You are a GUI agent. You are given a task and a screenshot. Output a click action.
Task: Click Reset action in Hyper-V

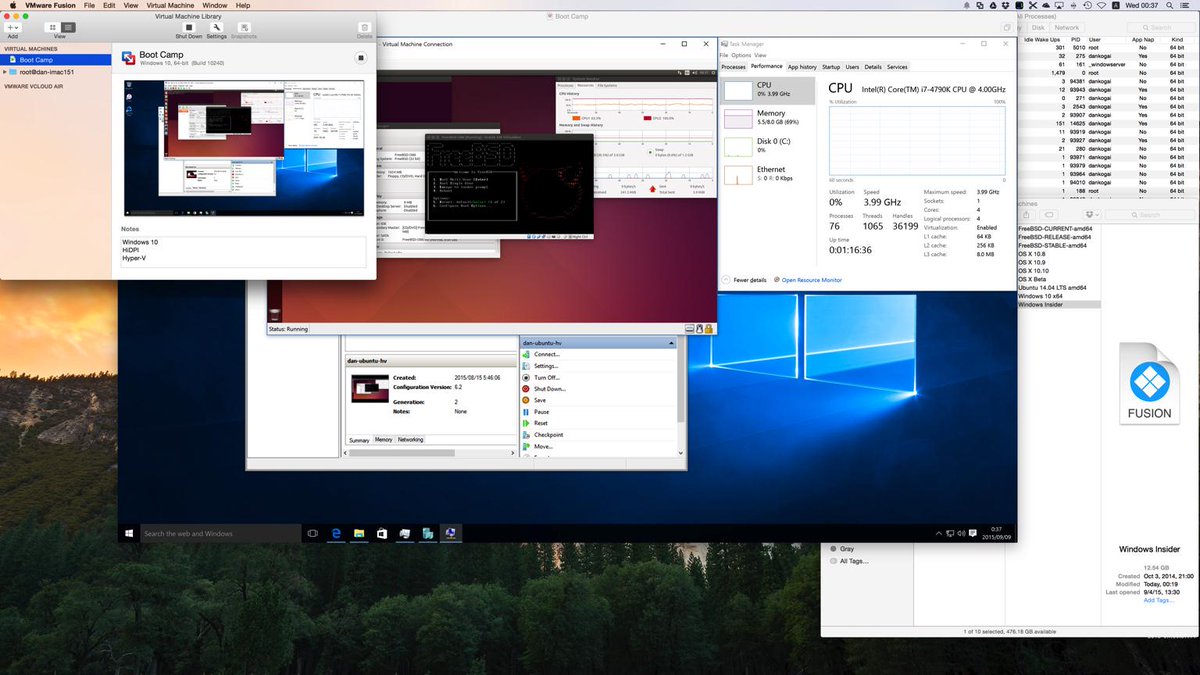pos(541,423)
